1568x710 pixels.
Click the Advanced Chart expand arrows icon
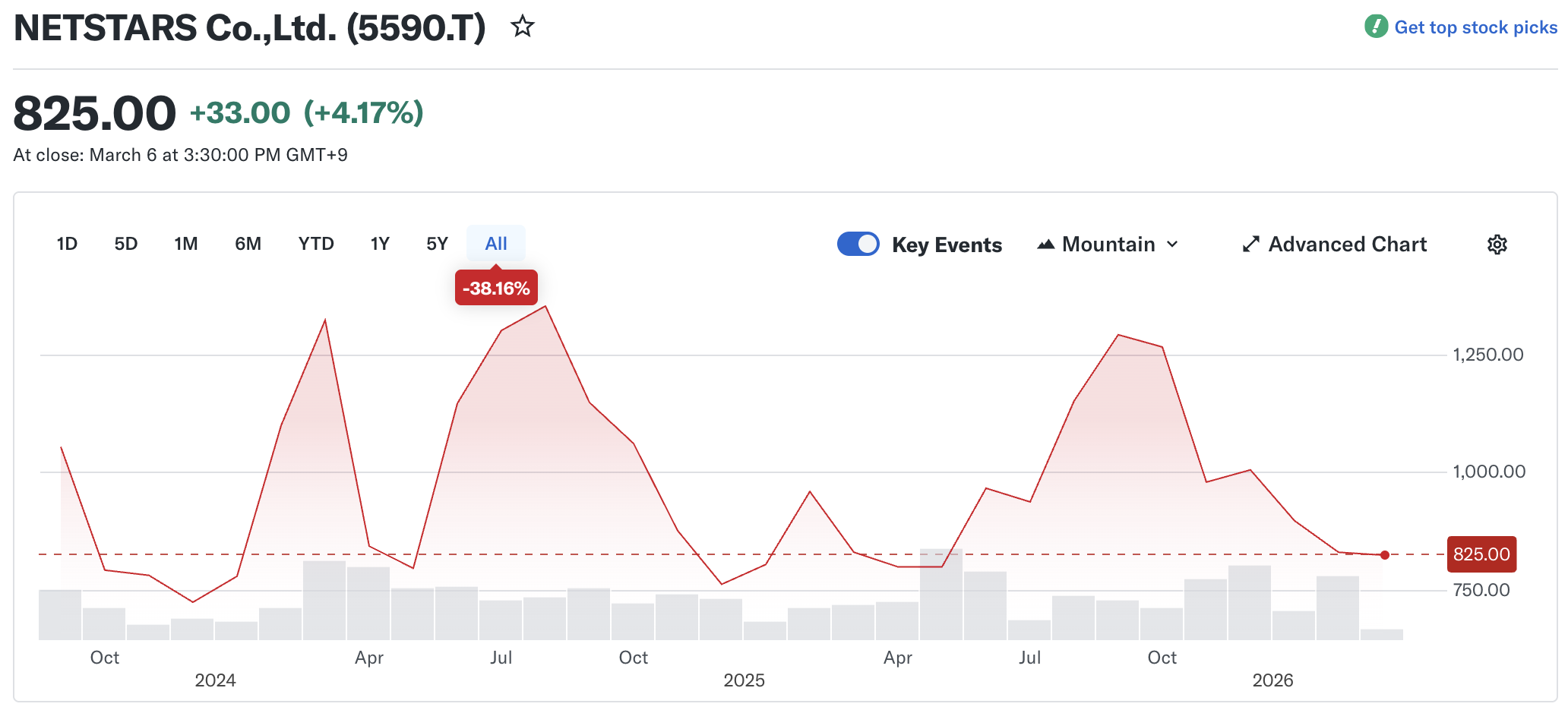(x=1250, y=245)
